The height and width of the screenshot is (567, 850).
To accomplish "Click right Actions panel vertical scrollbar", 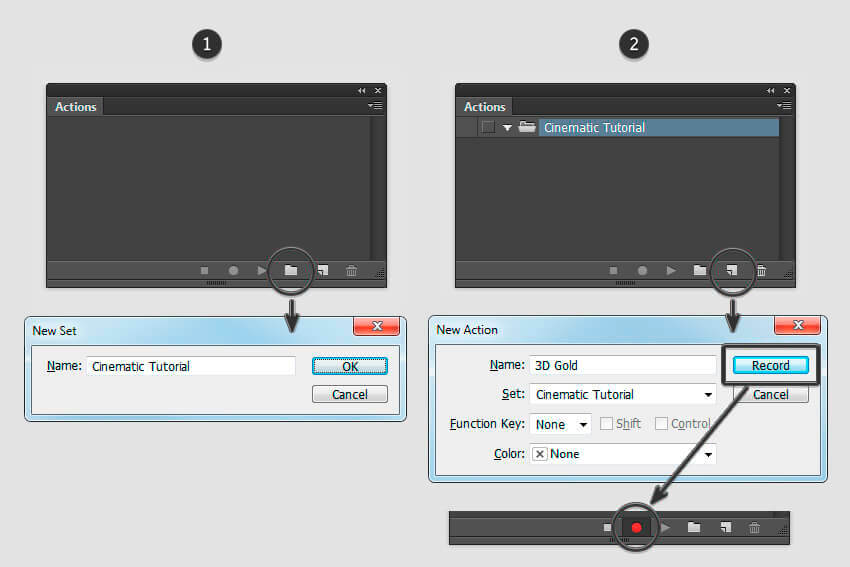I will [787, 188].
